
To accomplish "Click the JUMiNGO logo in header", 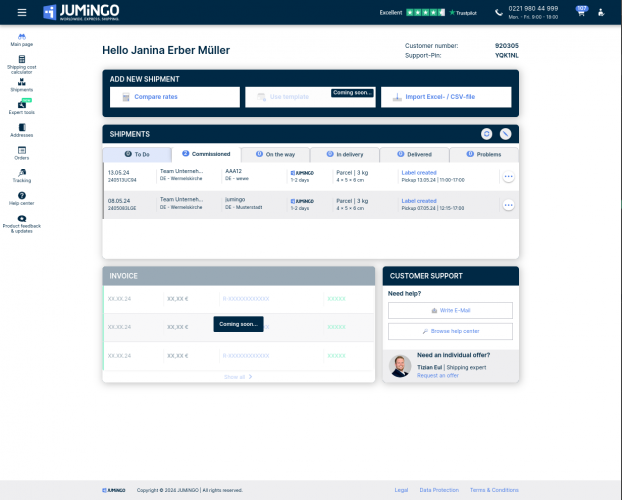I will coord(81,12).
